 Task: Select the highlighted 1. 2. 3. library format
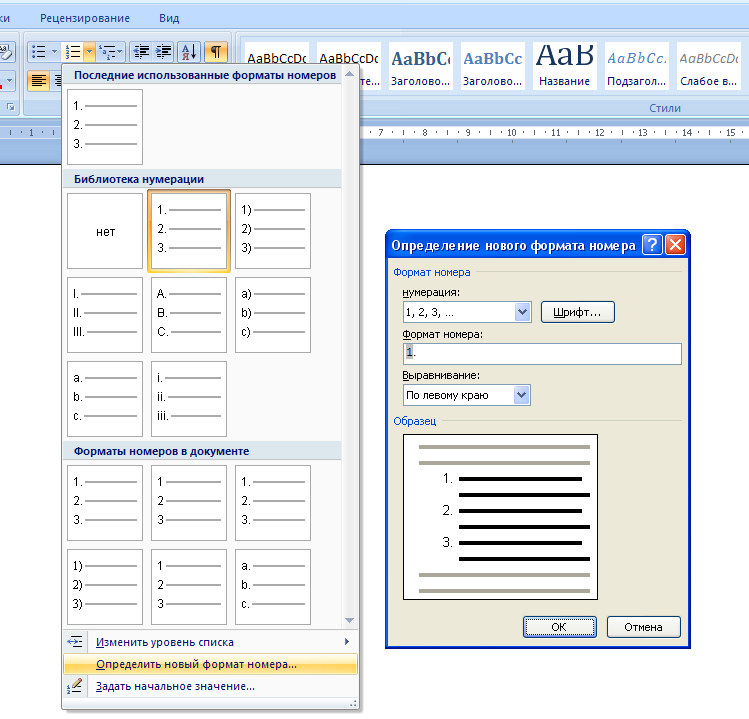(189, 231)
